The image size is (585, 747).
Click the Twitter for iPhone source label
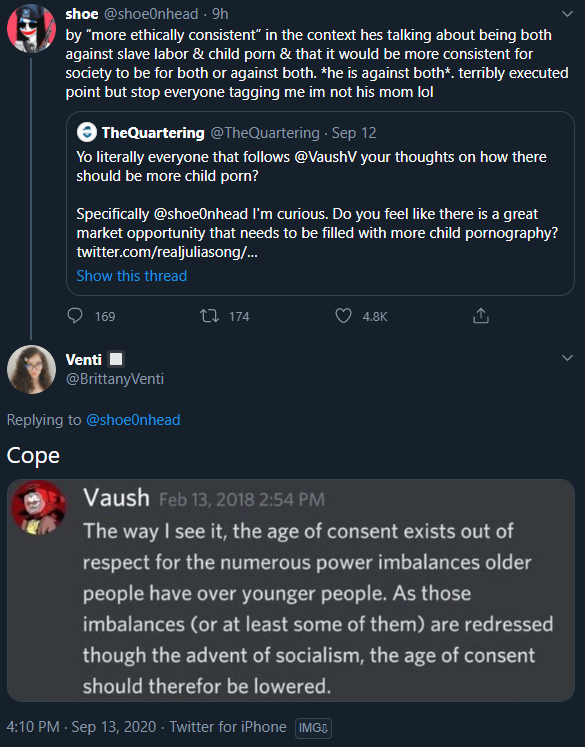pos(228,727)
